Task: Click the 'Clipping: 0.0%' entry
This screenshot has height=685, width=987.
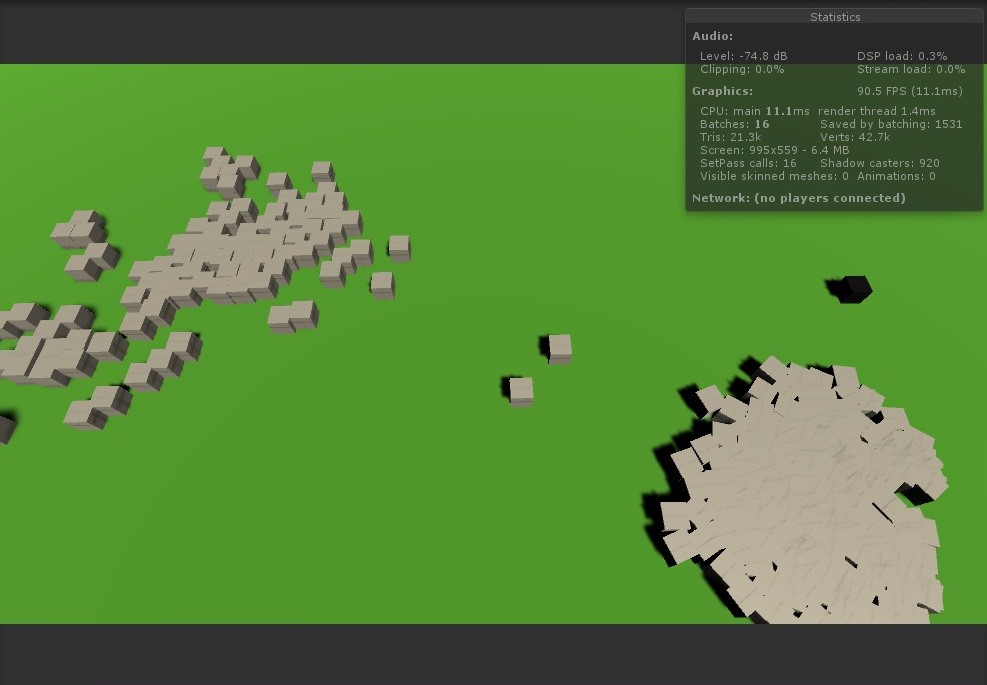Action: click(x=742, y=69)
